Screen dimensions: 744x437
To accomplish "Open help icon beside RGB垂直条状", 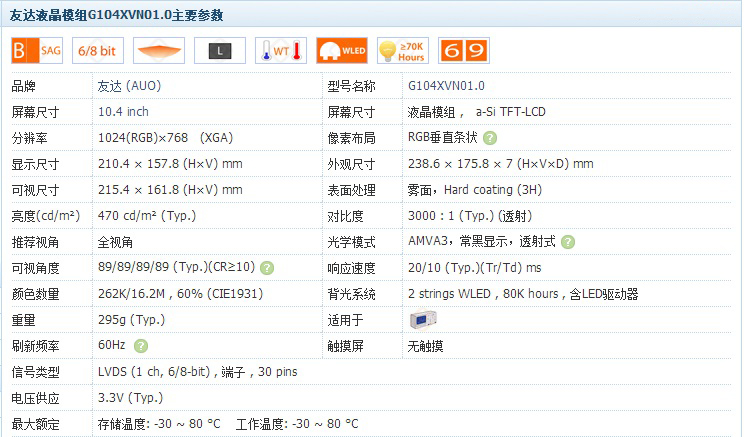I will coord(490,138).
